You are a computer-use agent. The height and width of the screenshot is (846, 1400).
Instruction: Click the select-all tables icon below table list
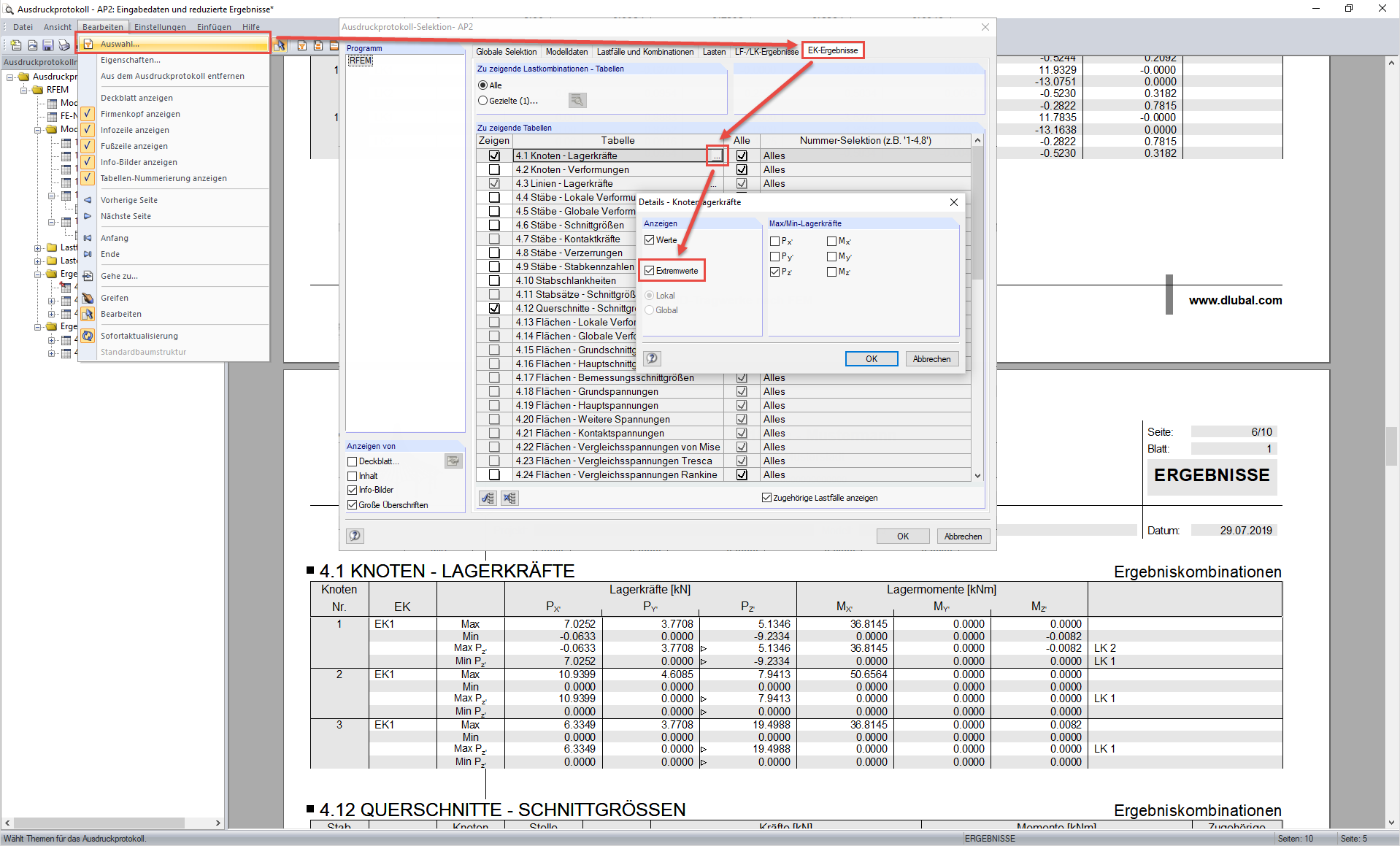click(488, 498)
